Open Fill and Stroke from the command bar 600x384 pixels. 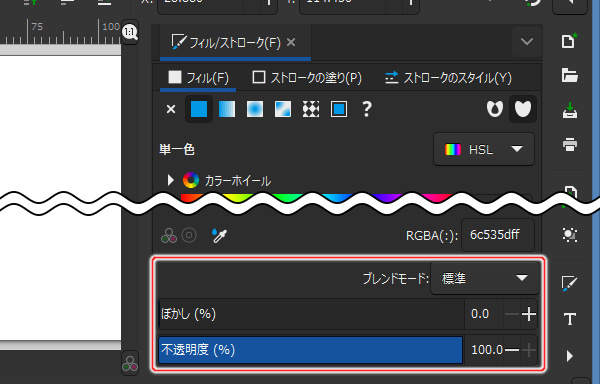(x=569, y=283)
